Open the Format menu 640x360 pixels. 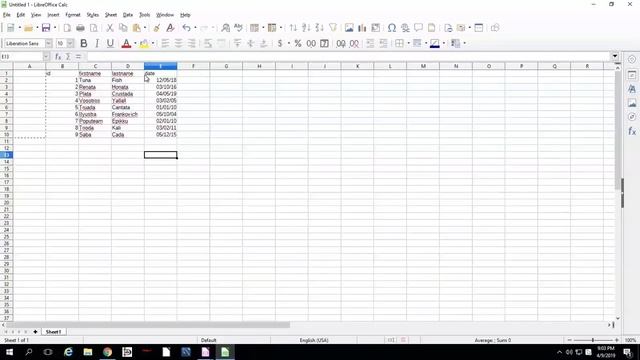[73, 15]
